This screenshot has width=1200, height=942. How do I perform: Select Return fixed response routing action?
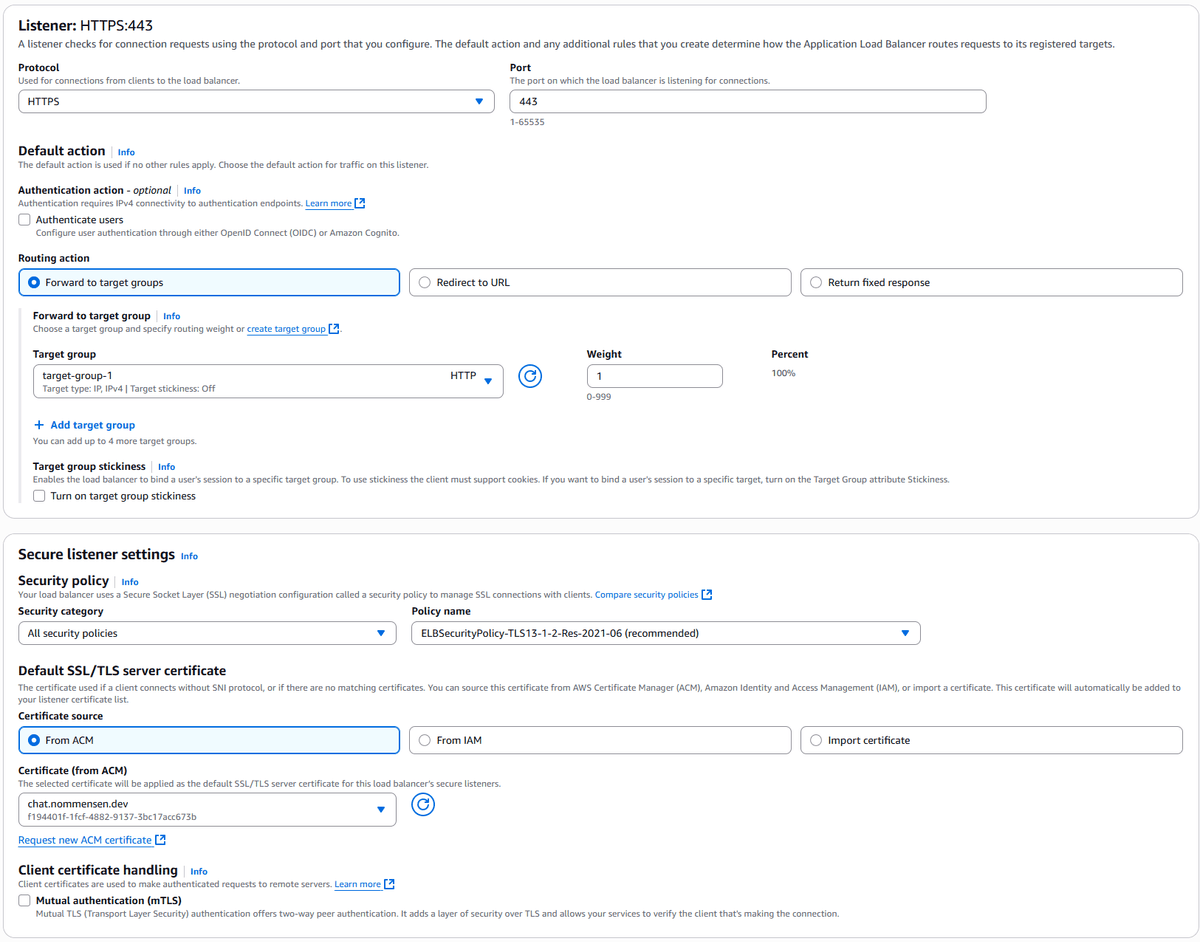click(x=816, y=283)
